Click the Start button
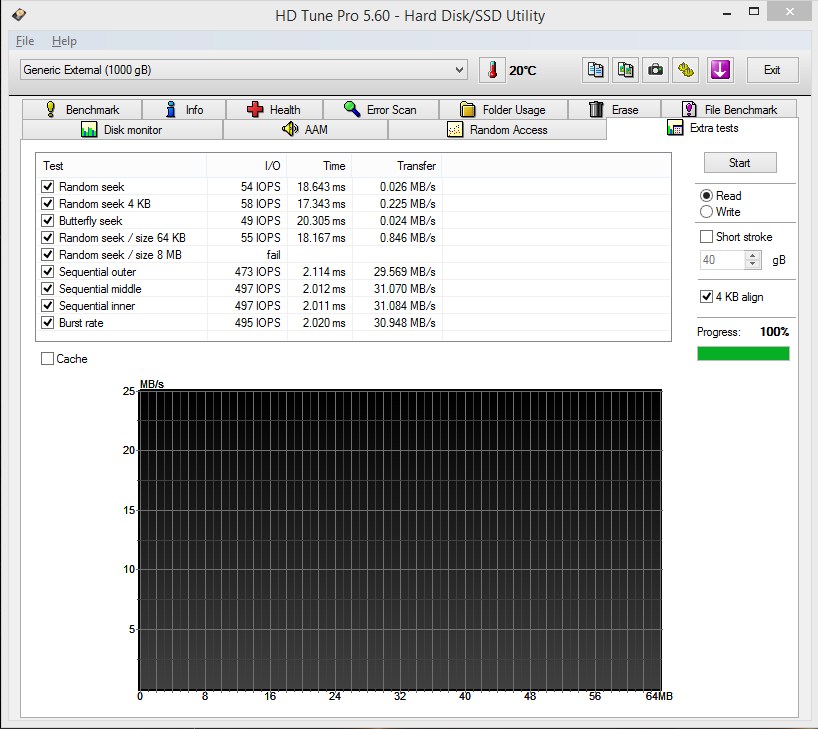Viewport: 818px width, 729px height. [740, 163]
